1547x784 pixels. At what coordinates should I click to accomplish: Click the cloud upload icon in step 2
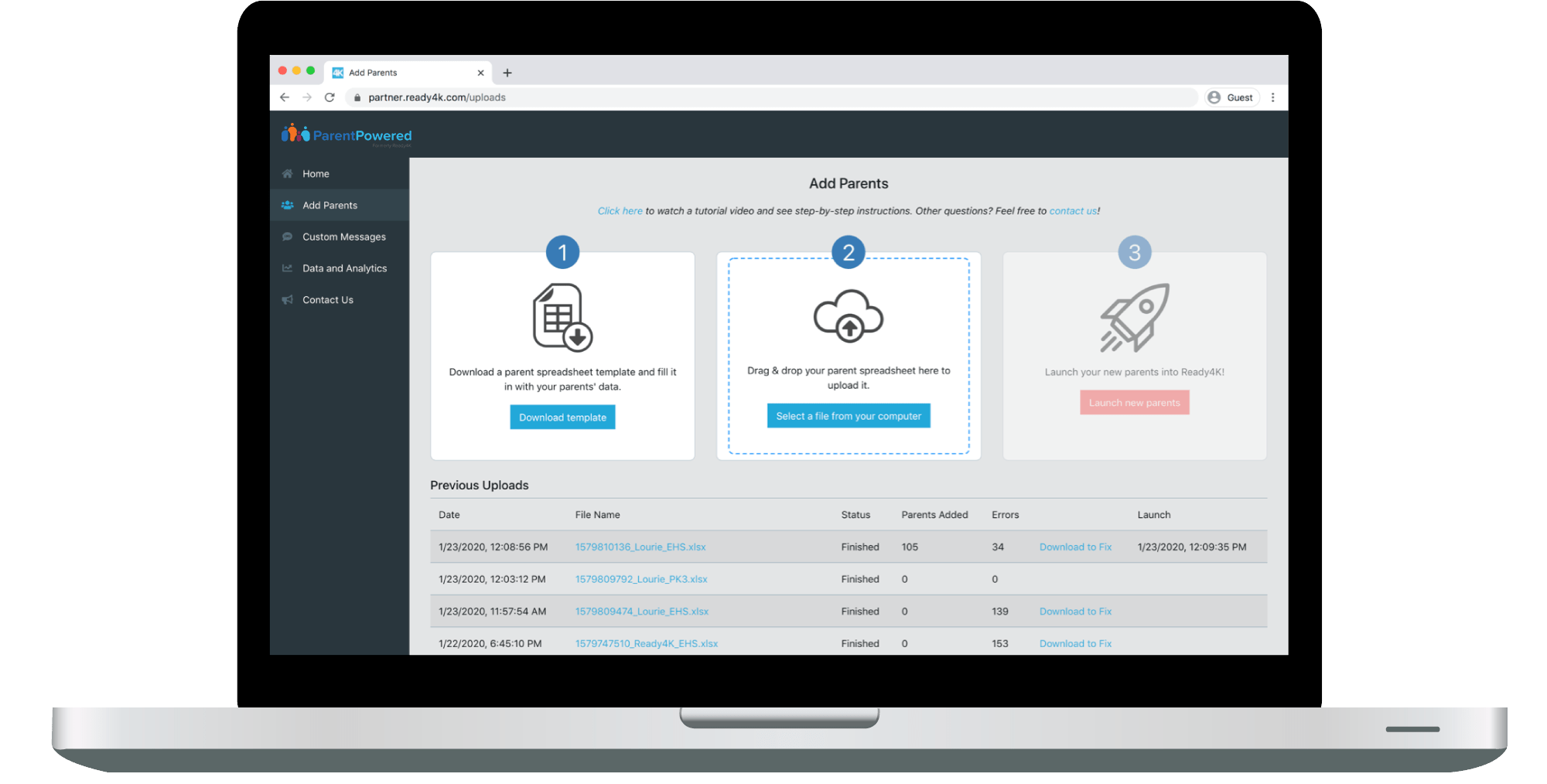point(849,316)
